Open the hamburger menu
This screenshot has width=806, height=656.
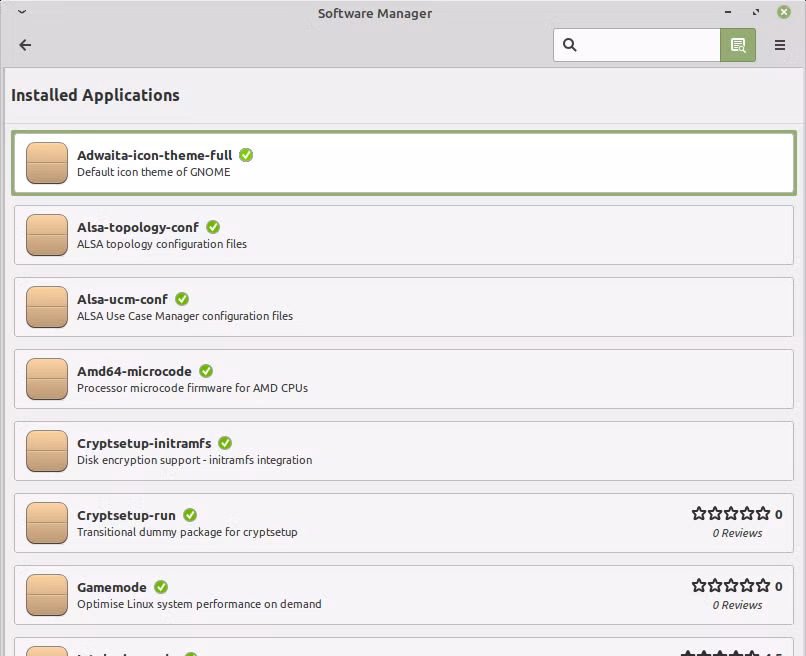pos(780,45)
